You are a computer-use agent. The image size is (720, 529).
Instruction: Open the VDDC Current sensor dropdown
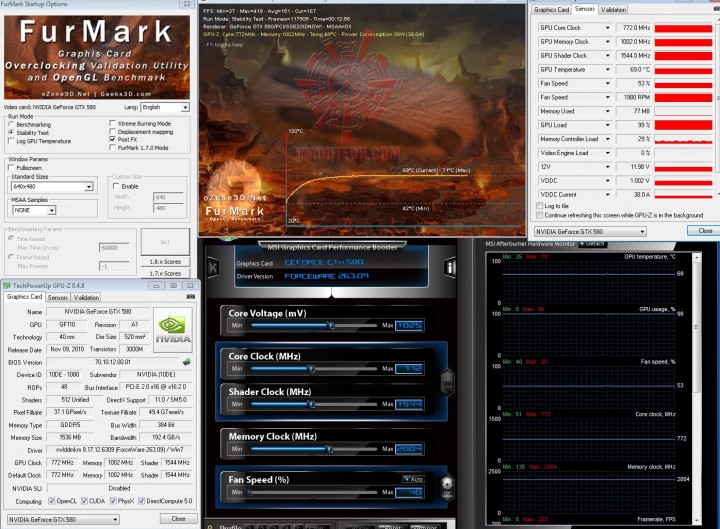pyautogui.click(x=608, y=194)
